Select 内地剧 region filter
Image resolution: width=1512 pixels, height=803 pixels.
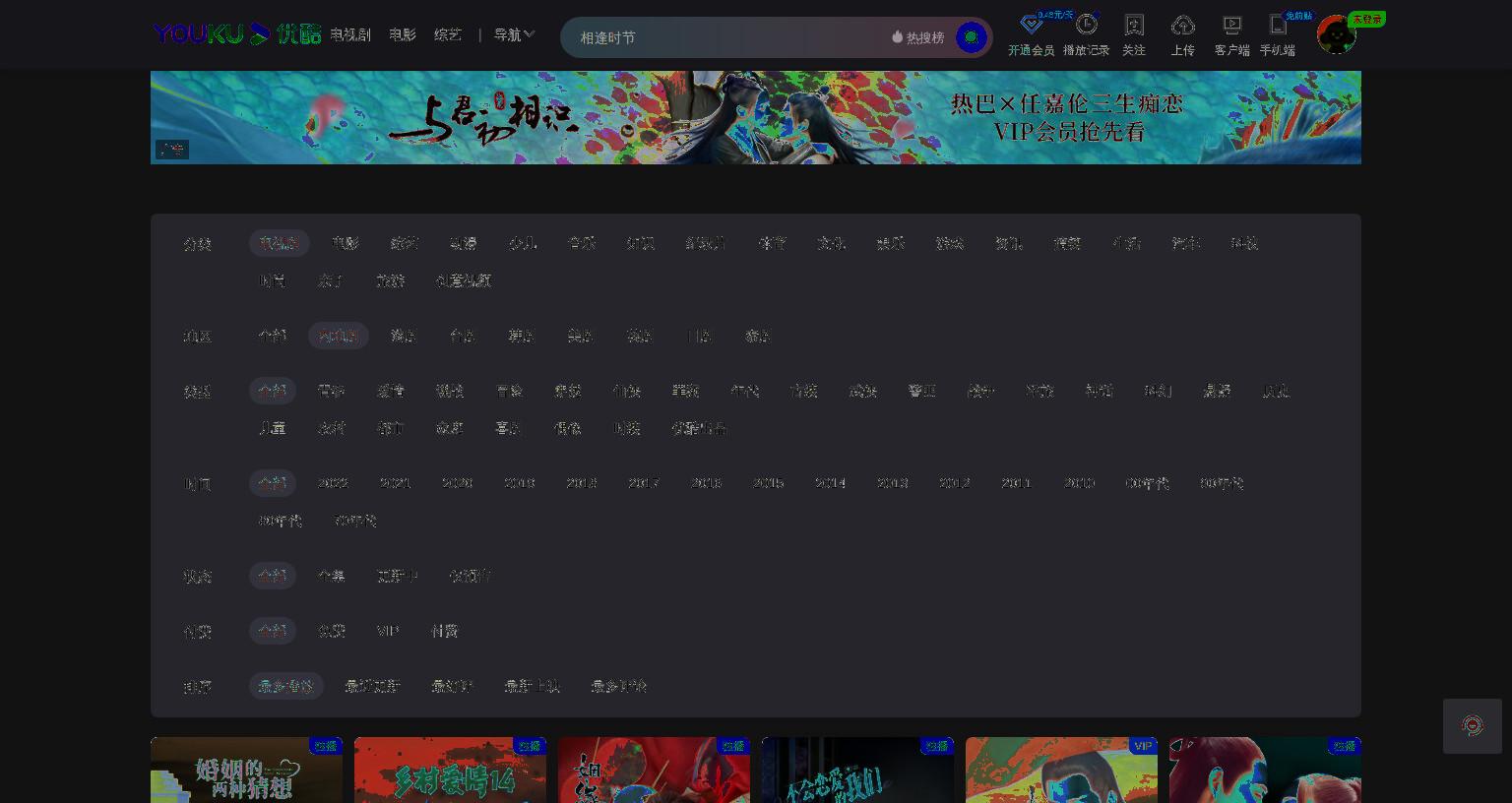click(339, 336)
